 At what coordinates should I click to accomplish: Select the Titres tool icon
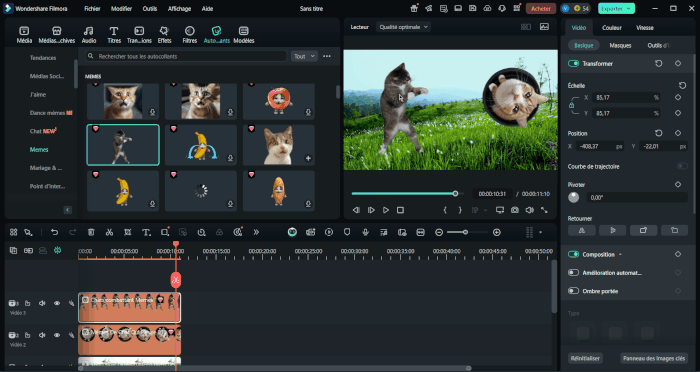[114, 34]
